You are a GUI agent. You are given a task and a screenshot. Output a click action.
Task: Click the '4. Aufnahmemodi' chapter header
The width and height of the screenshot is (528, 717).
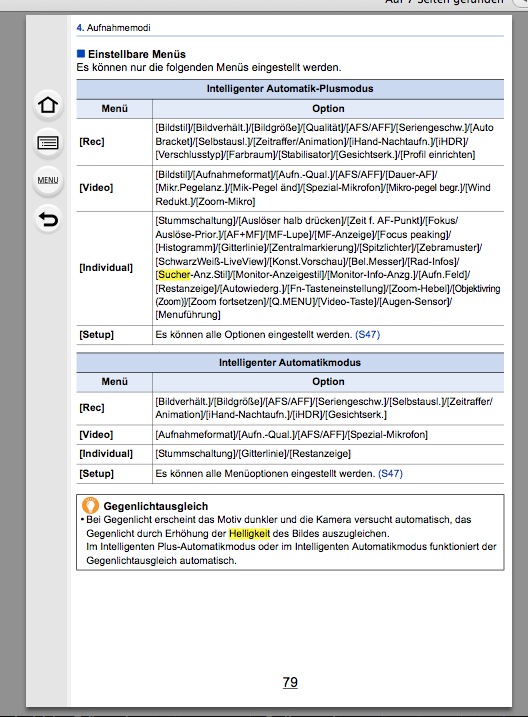pyautogui.click(x=113, y=27)
